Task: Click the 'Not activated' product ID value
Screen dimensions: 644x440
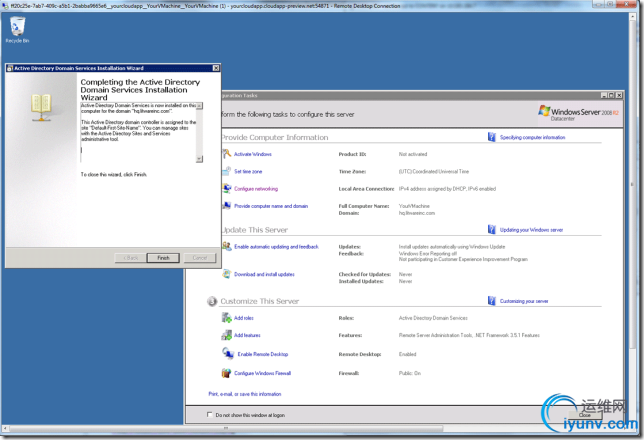Action: tap(413, 154)
